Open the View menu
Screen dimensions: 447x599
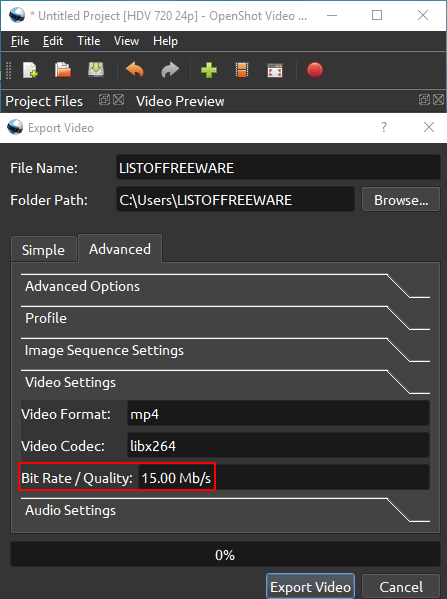(126, 41)
